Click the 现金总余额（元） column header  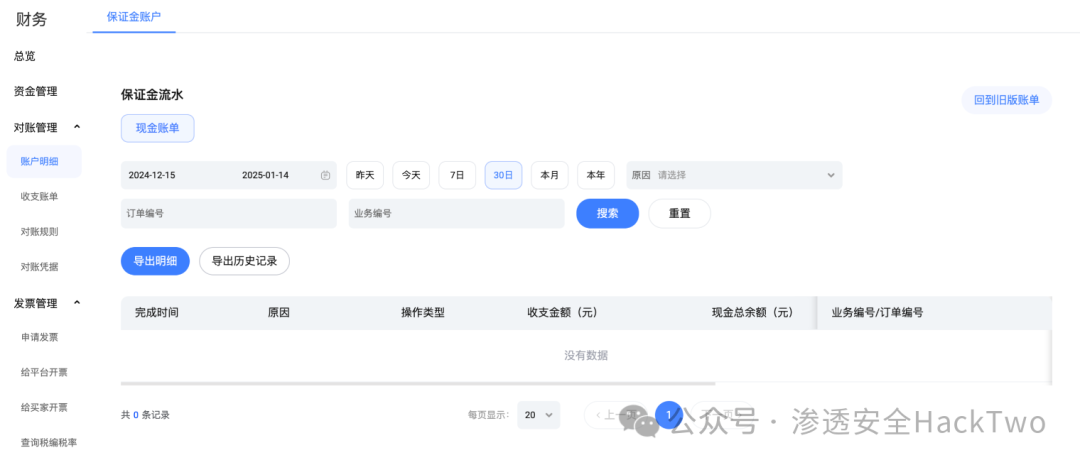(x=753, y=313)
